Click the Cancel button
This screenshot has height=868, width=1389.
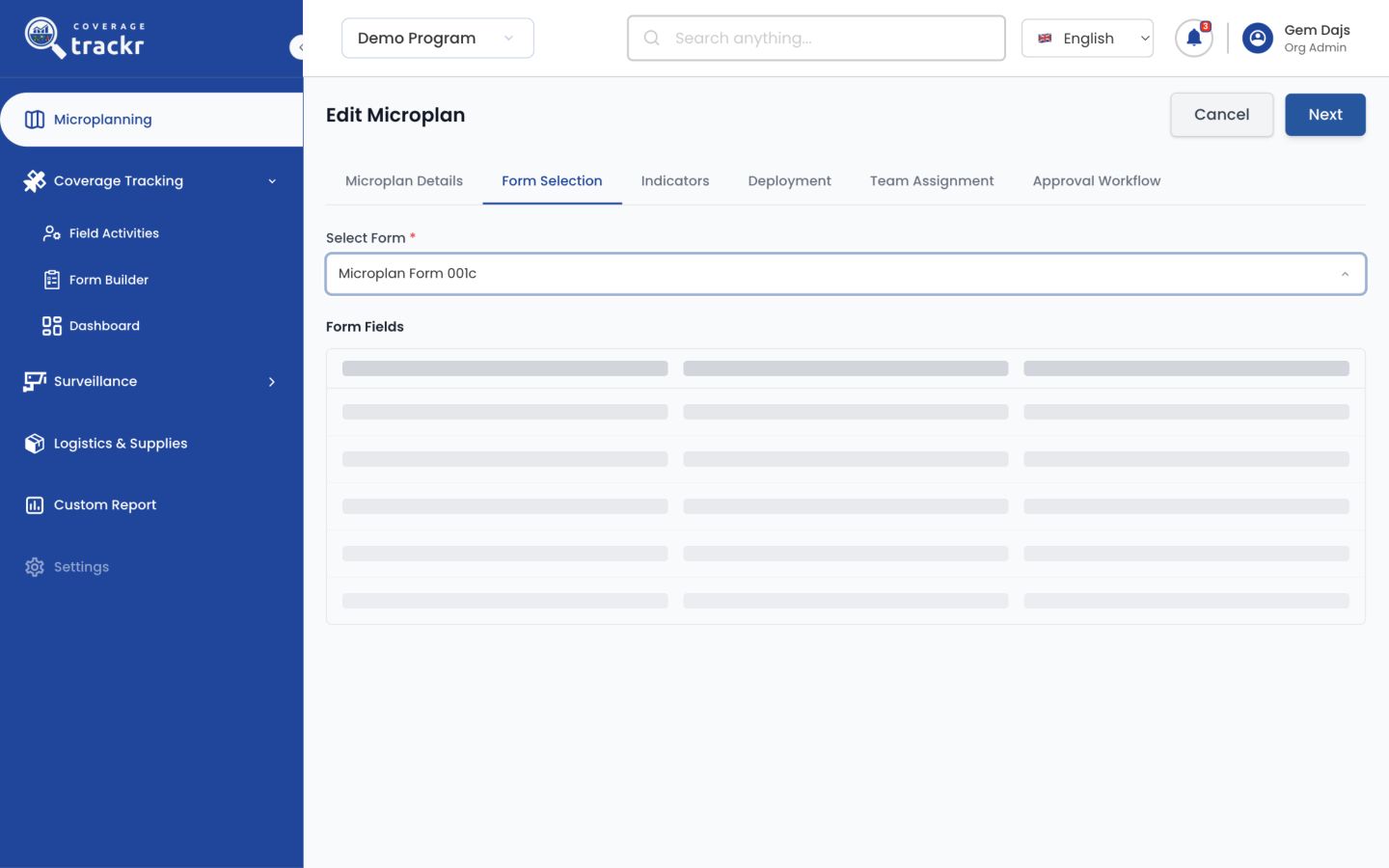tap(1222, 115)
